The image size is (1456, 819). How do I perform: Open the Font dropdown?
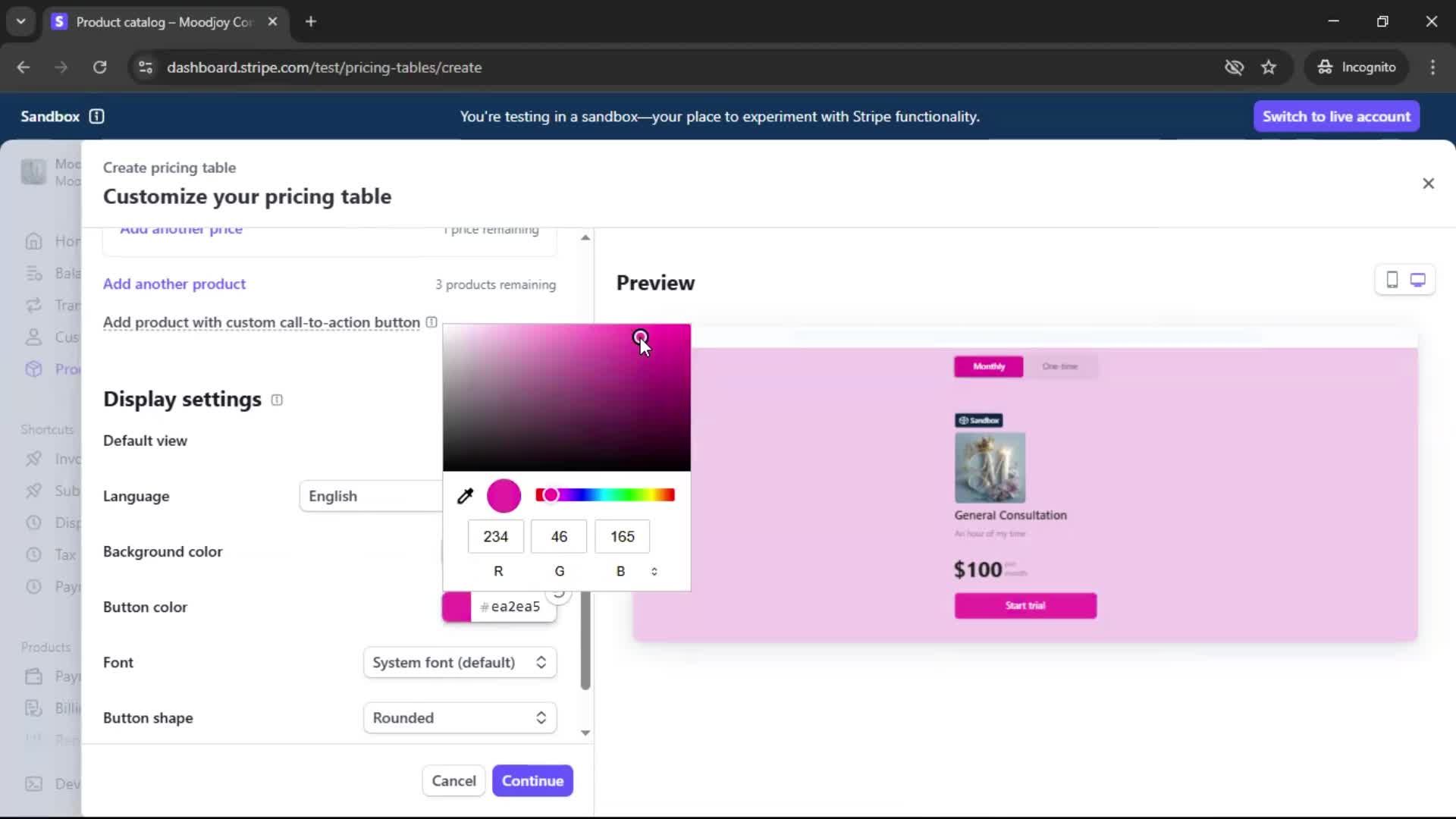point(460,662)
